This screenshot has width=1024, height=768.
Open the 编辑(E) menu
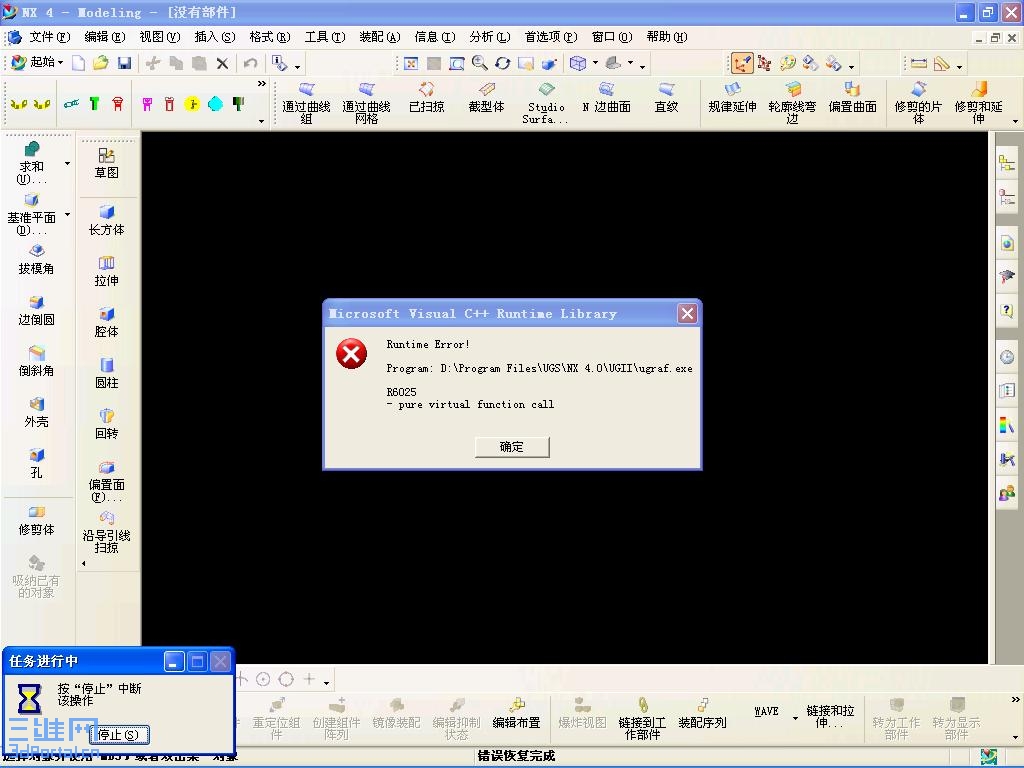[x=104, y=37]
